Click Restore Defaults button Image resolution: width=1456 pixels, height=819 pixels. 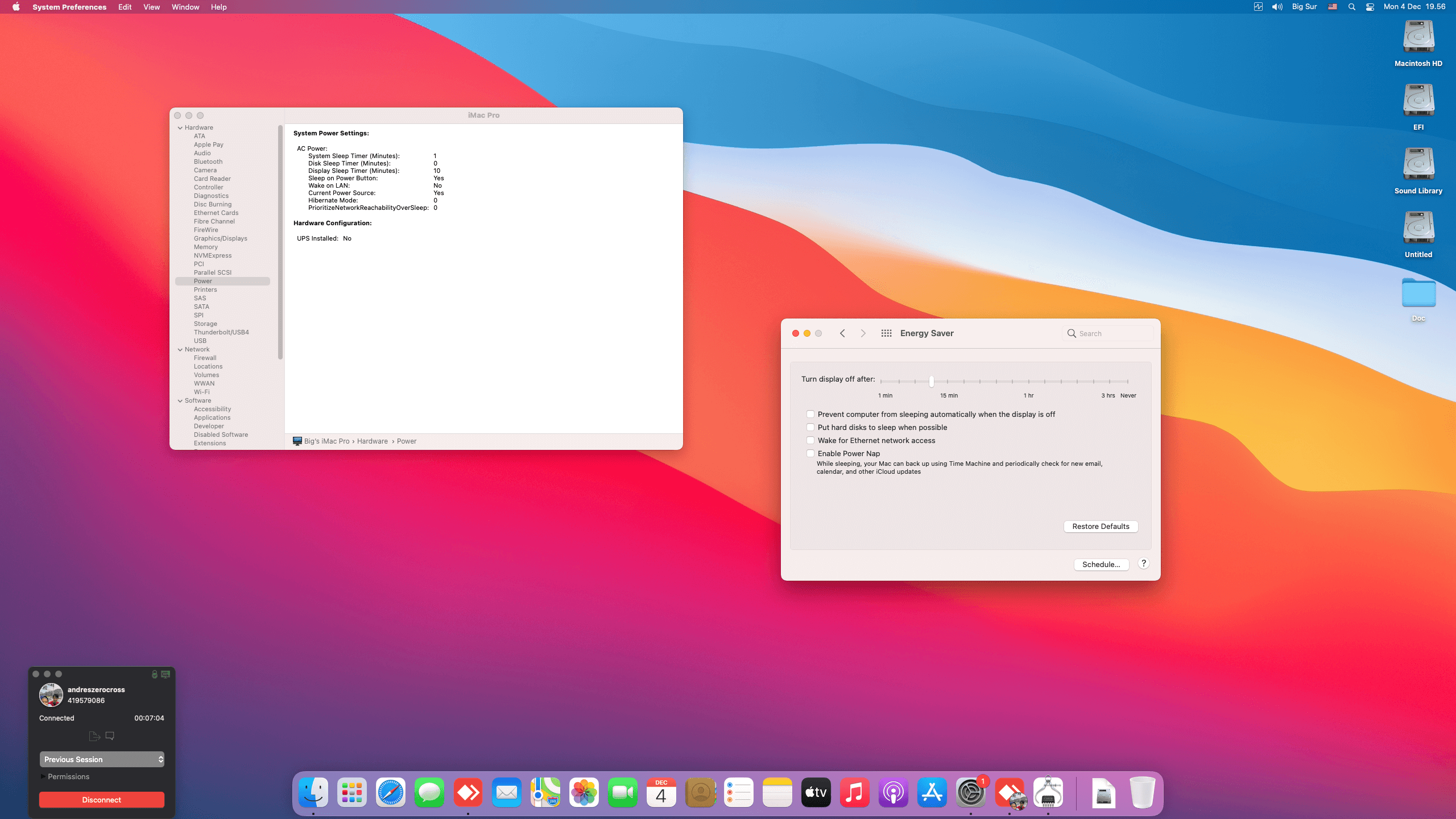(x=1101, y=526)
